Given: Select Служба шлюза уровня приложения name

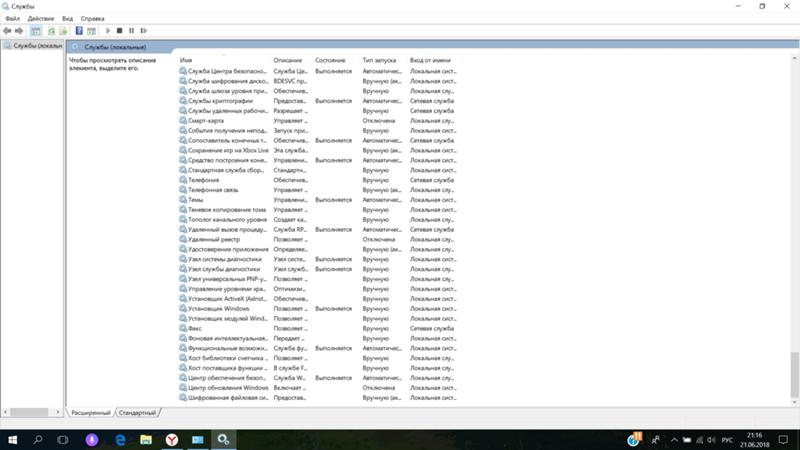Looking at the screenshot, I should click(228, 91).
